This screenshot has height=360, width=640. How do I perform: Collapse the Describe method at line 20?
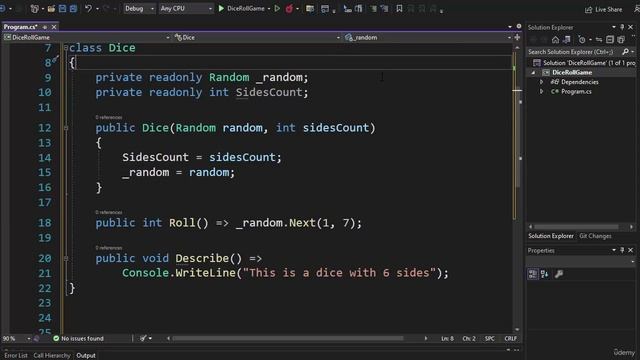(66, 258)
